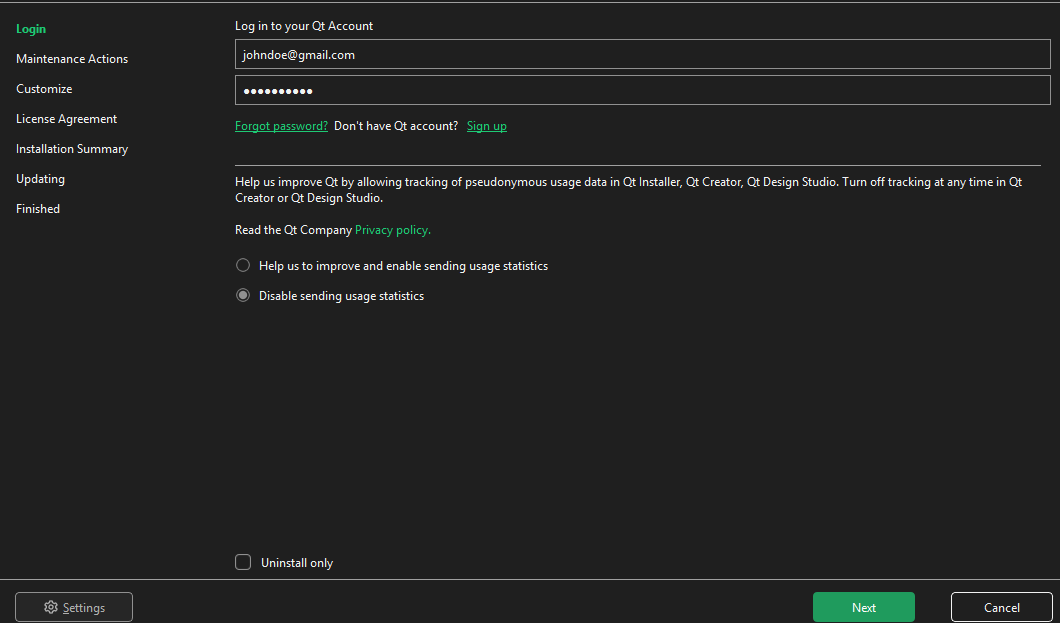Follow the Forgot password link
1060x623 pixels.
pos(281,126)
